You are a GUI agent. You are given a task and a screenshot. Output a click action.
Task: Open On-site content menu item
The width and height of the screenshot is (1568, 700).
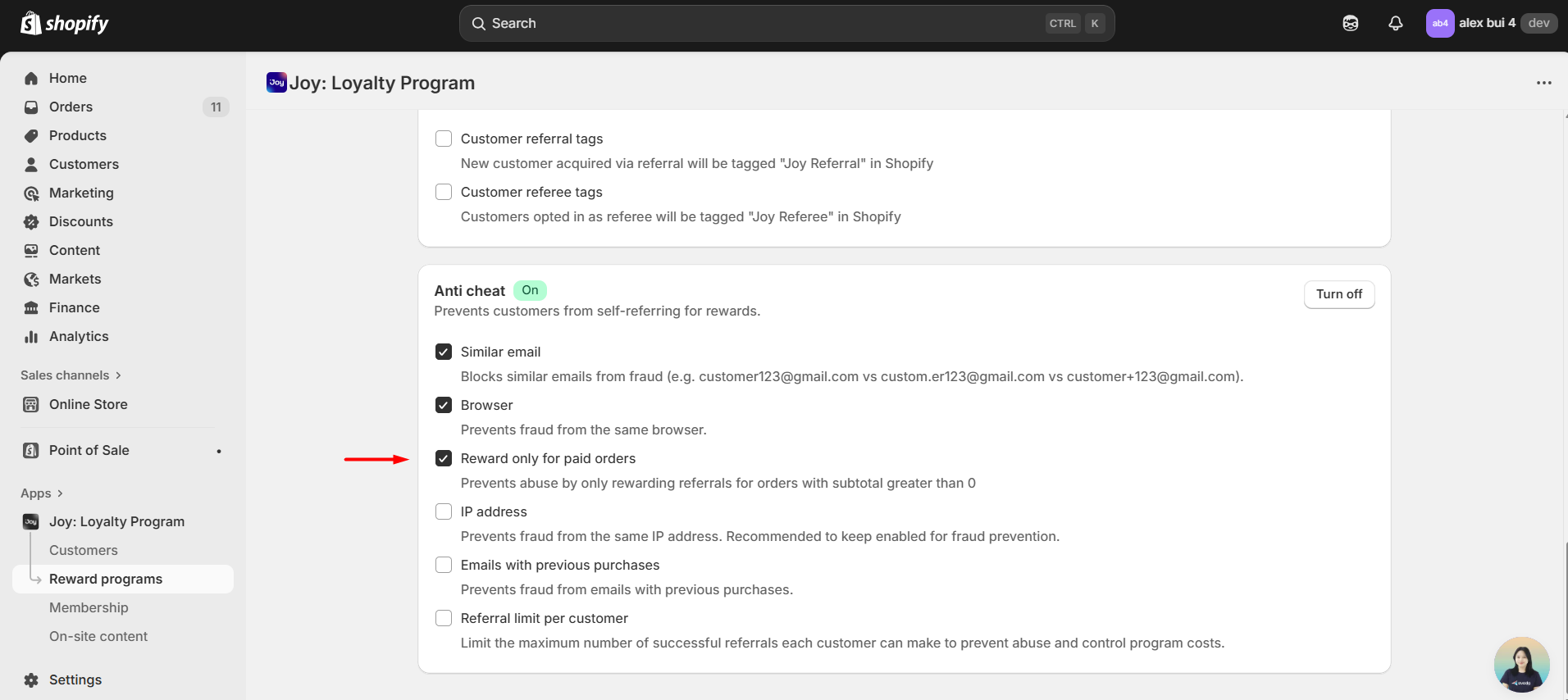tap(98, 637)
